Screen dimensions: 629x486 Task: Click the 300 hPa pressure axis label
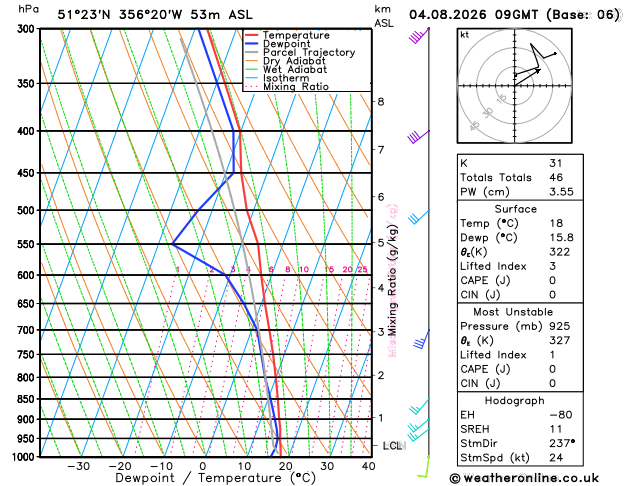28,29
